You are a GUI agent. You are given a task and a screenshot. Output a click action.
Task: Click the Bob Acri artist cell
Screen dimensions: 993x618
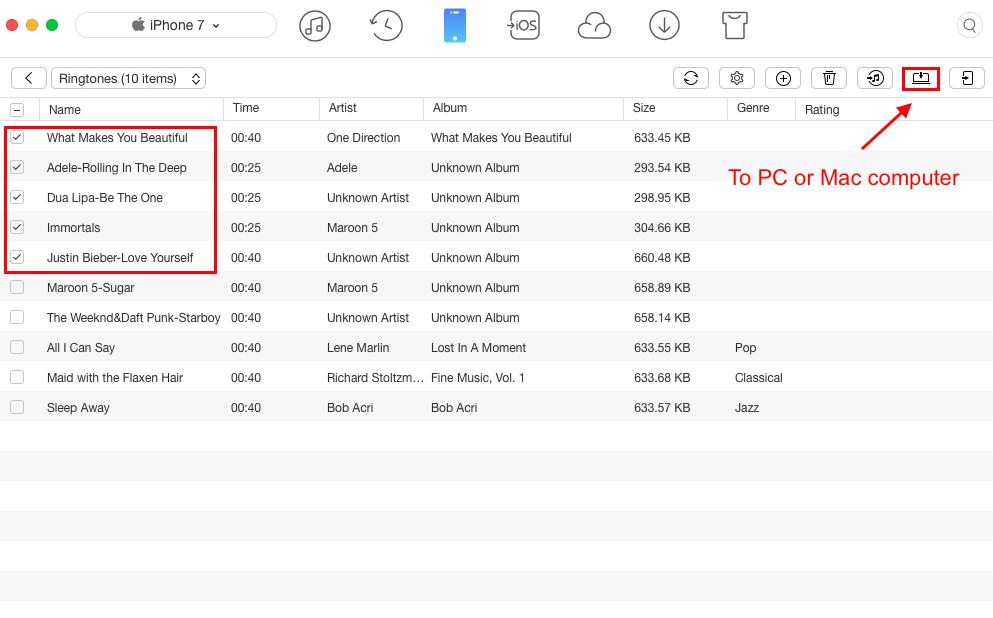(350, 408)
